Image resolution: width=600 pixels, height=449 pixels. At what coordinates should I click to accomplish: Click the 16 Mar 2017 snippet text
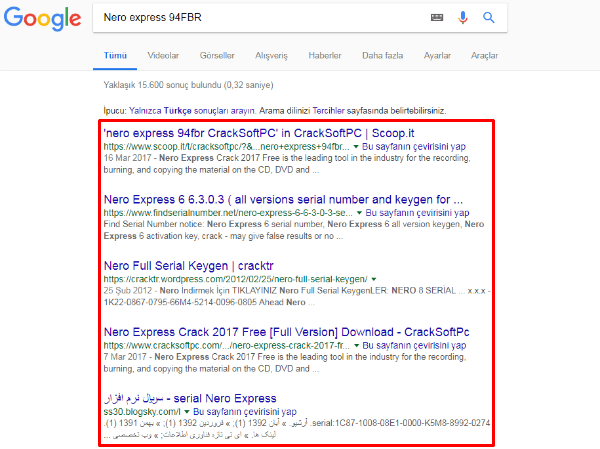287,164
